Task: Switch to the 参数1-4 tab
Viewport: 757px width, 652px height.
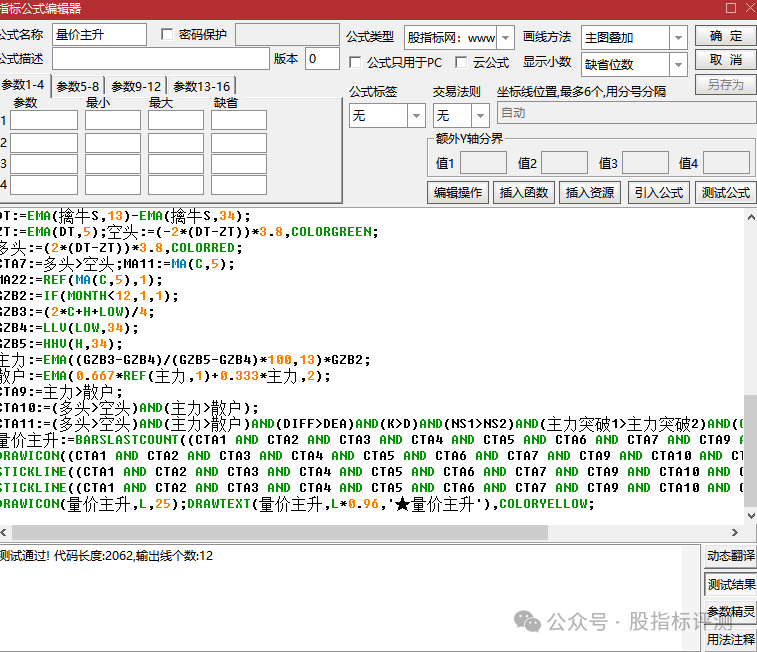Action: click(x=23, y=85)
